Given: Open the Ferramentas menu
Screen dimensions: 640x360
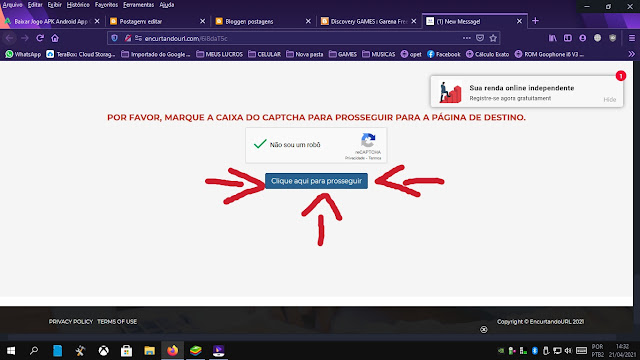Looking at the screenshot, I should click(x=138, y=5).
